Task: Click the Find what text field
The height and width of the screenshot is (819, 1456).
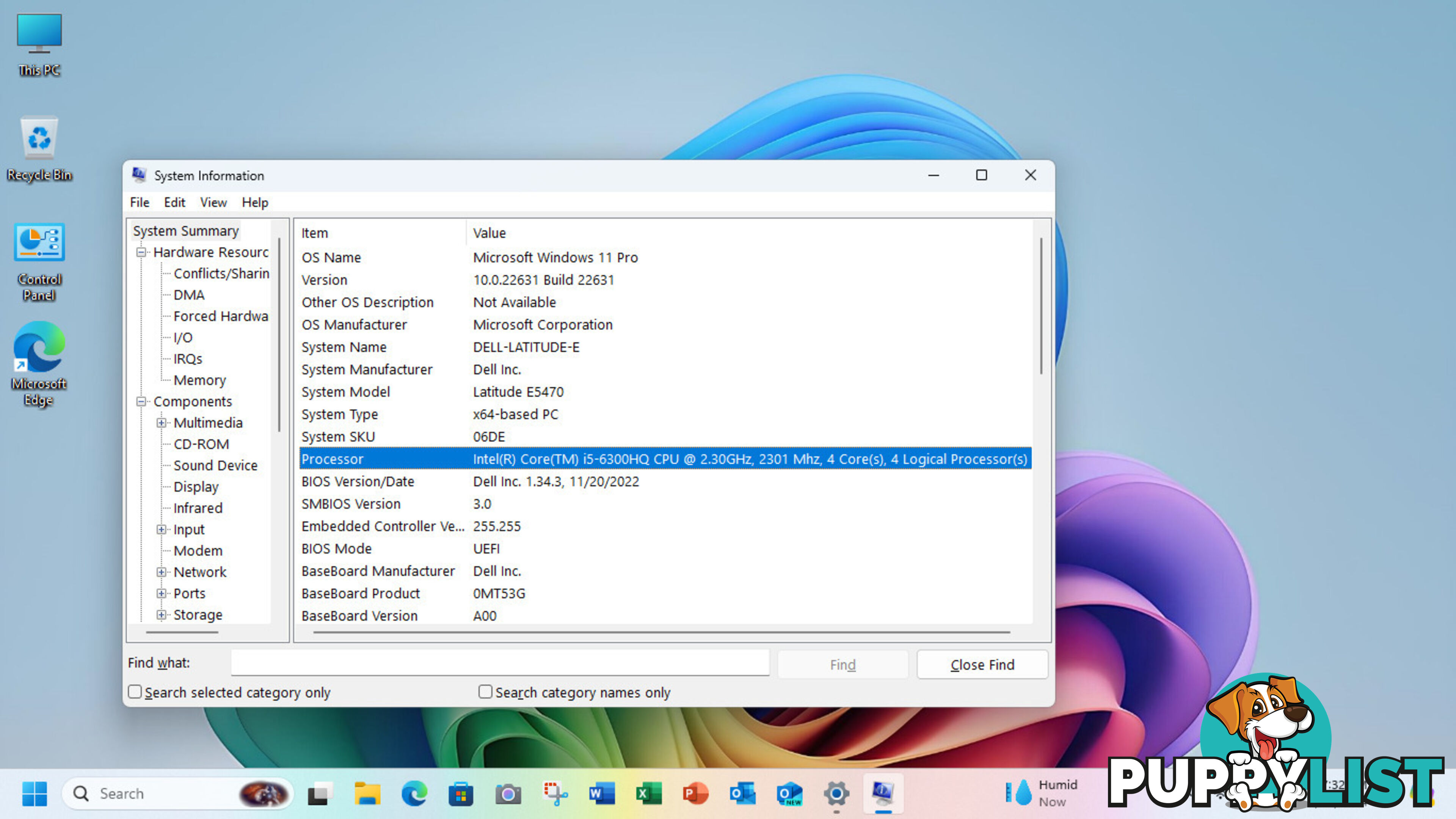Action: tap(500, 662)
